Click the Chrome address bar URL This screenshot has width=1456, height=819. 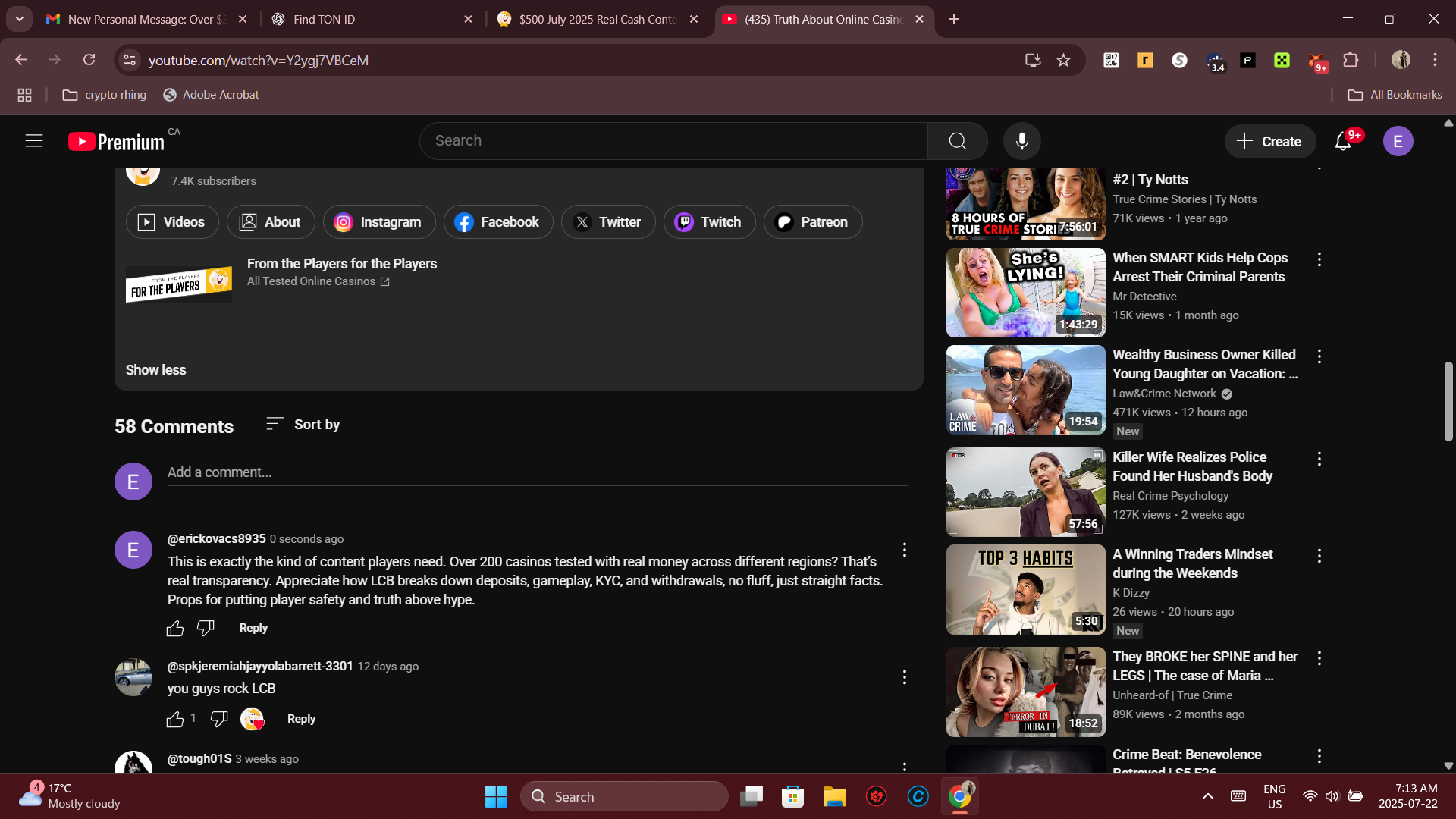tap(259, 60)
